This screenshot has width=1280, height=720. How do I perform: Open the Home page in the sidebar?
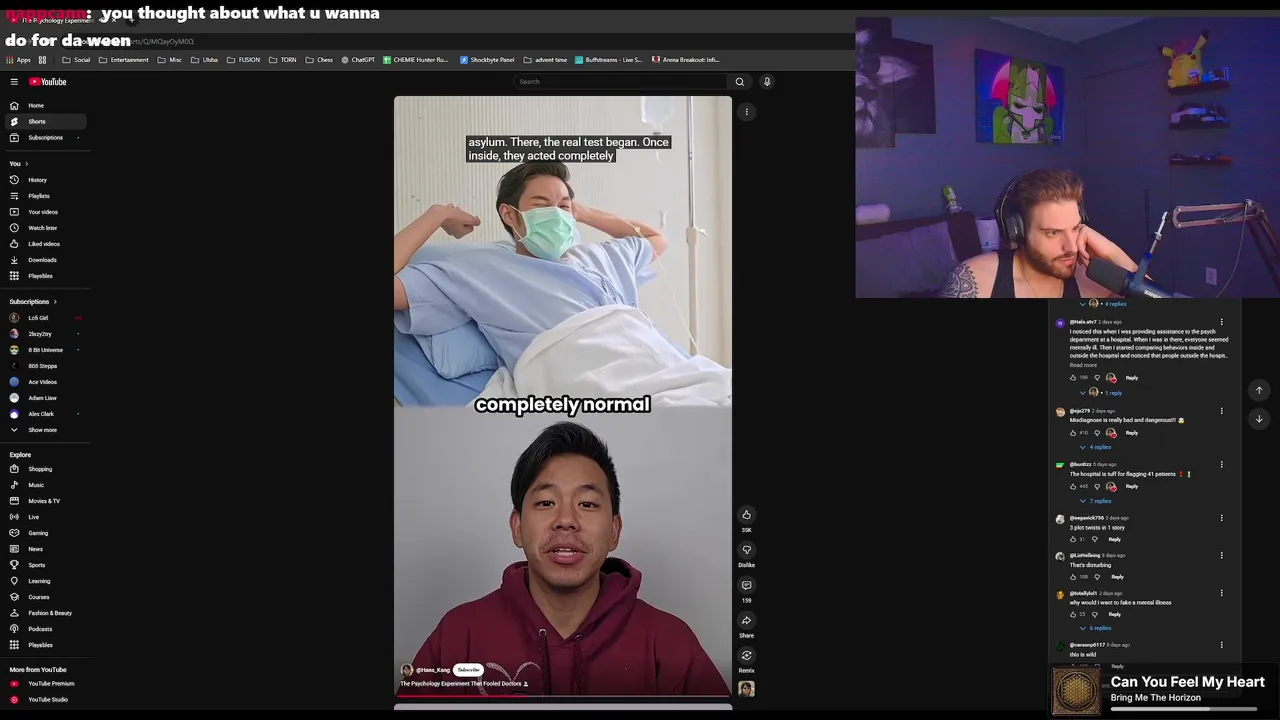point(44,106)
